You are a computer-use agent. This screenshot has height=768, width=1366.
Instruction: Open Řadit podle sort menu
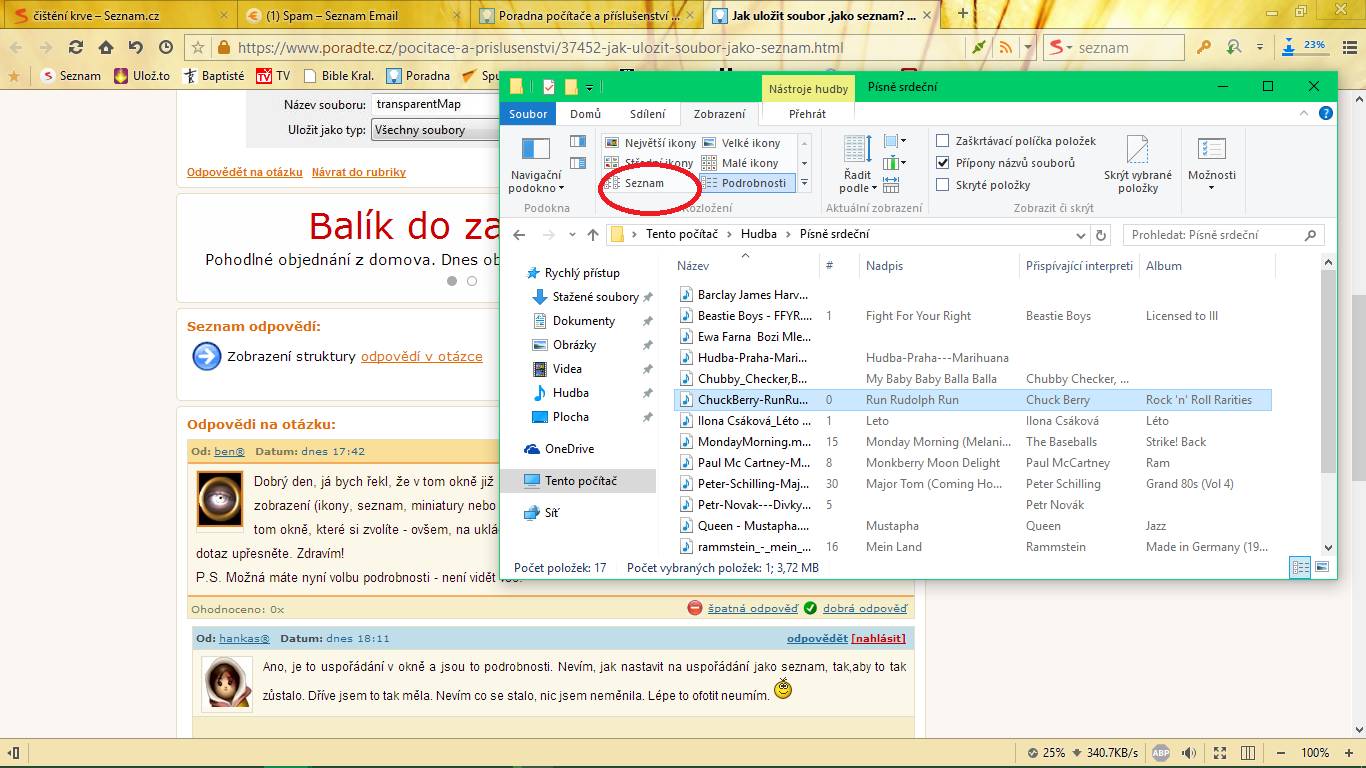tap(857, 165)
